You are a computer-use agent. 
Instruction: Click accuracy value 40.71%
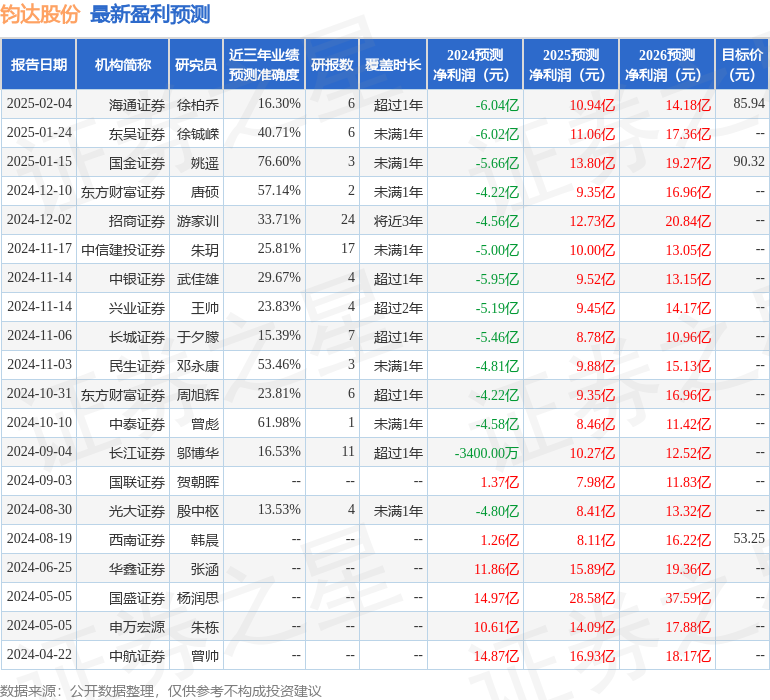[279, 133]
